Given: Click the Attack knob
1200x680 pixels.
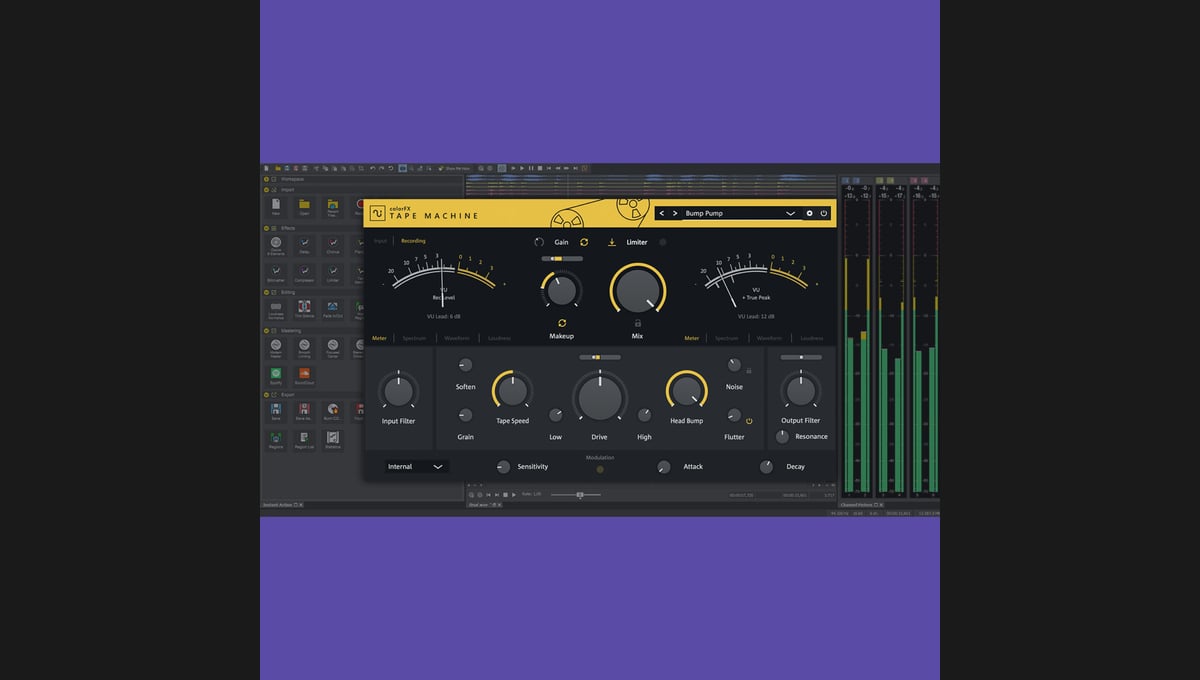Looking at the screenshot, I should click(664, 467).
